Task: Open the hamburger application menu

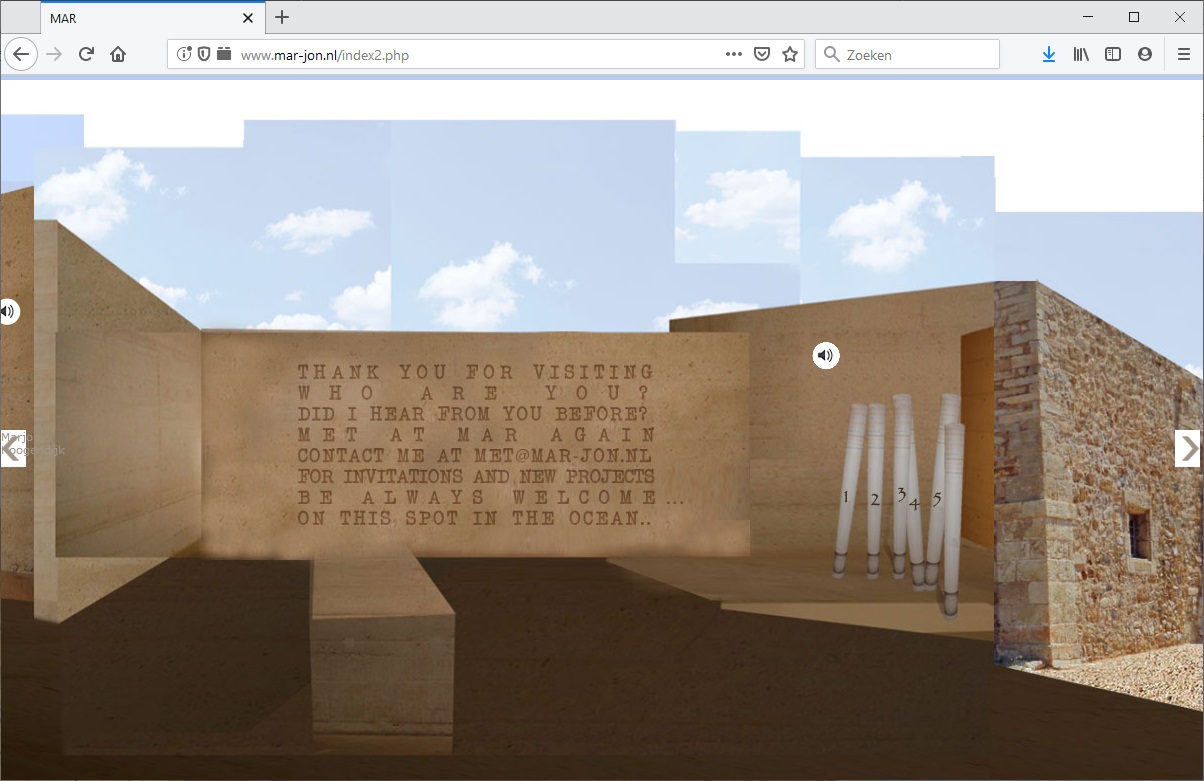Action: 1184,55
